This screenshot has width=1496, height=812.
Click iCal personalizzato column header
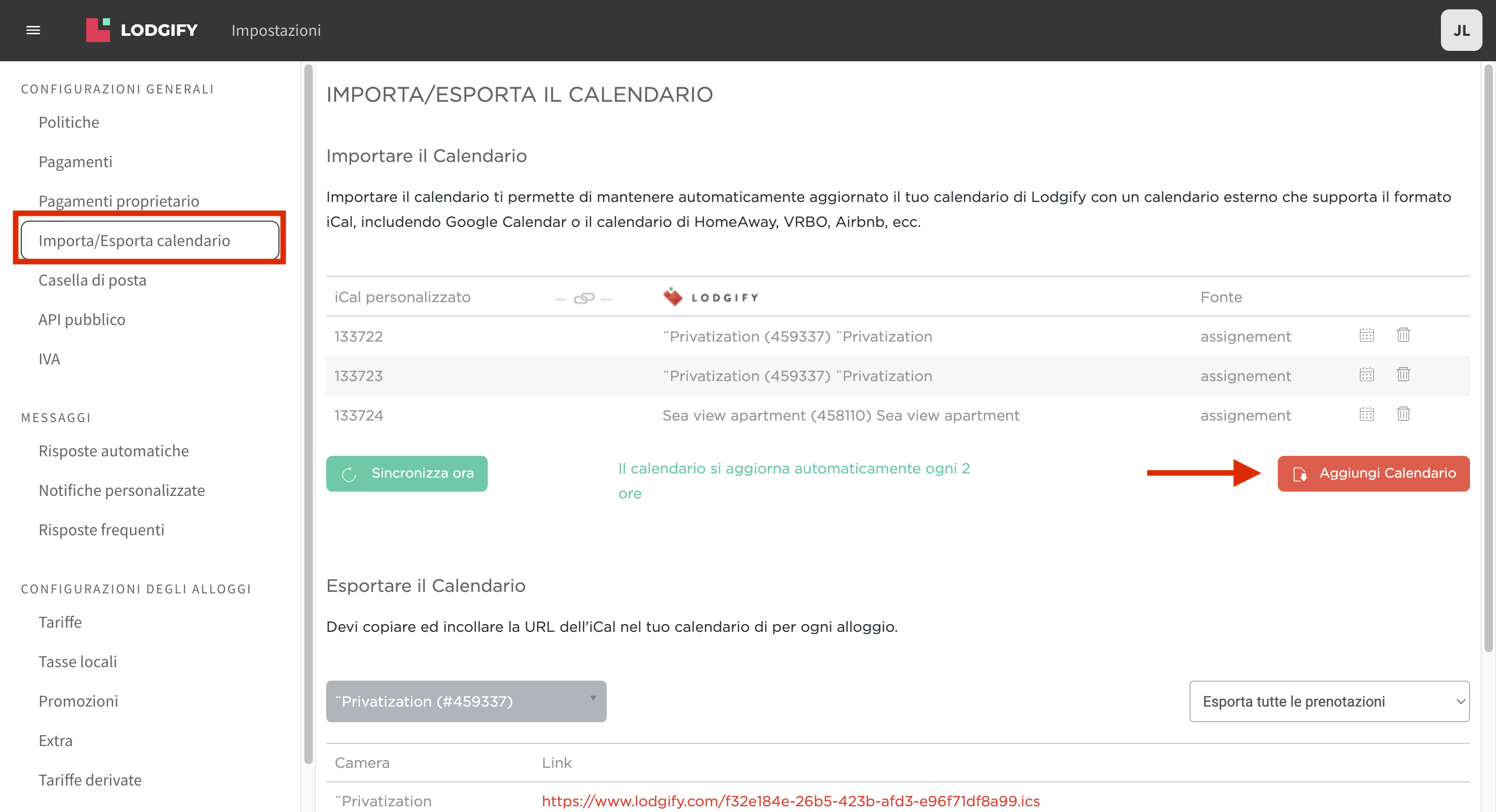point(402,297)
